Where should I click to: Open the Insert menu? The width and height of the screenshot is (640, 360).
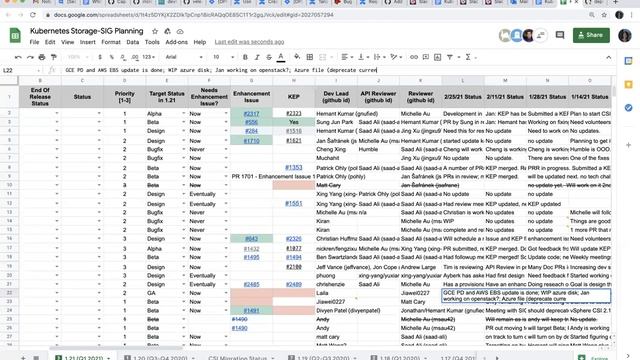(x=87, y=42)
